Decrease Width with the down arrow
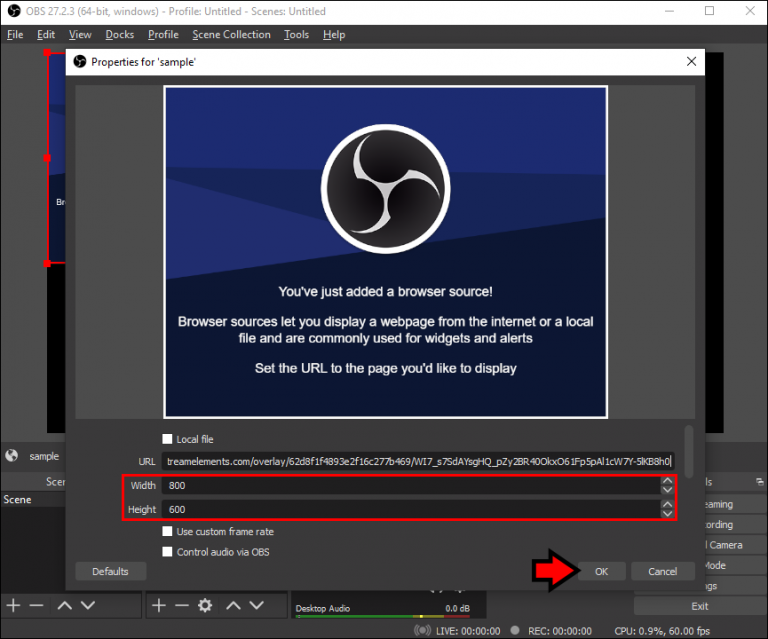 tap(667, 490)
